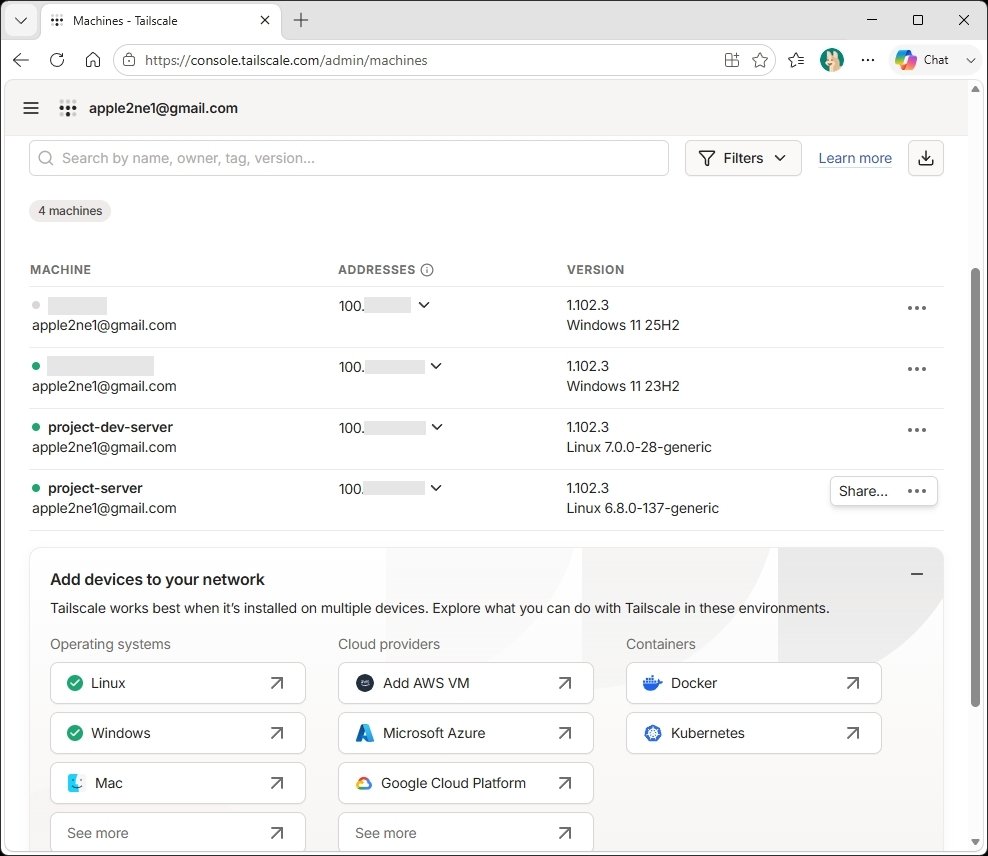Open browser settings and more menu
The width and height of the screenshot is (988, 856).
point(868,60)
